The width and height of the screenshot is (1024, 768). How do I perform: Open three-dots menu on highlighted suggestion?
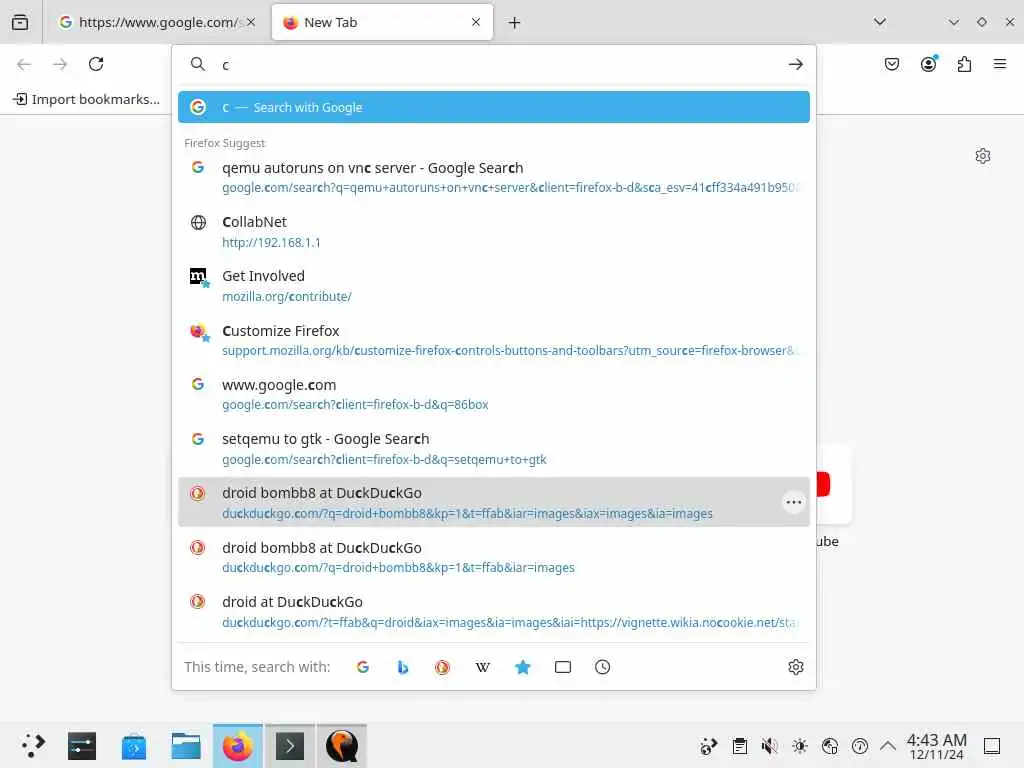(793, 502)
